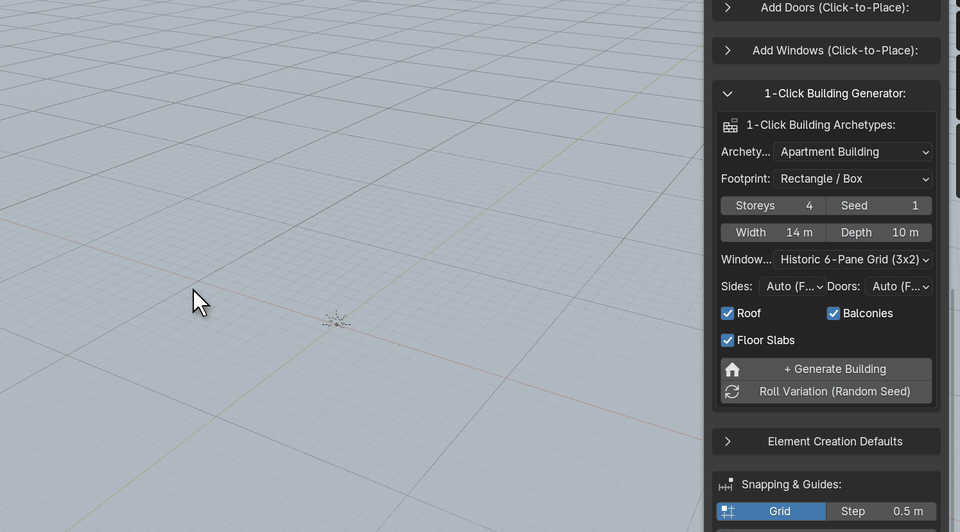Click the 1-Click Building Archetypes heading text
960x532 pixels.
[820, 125]
